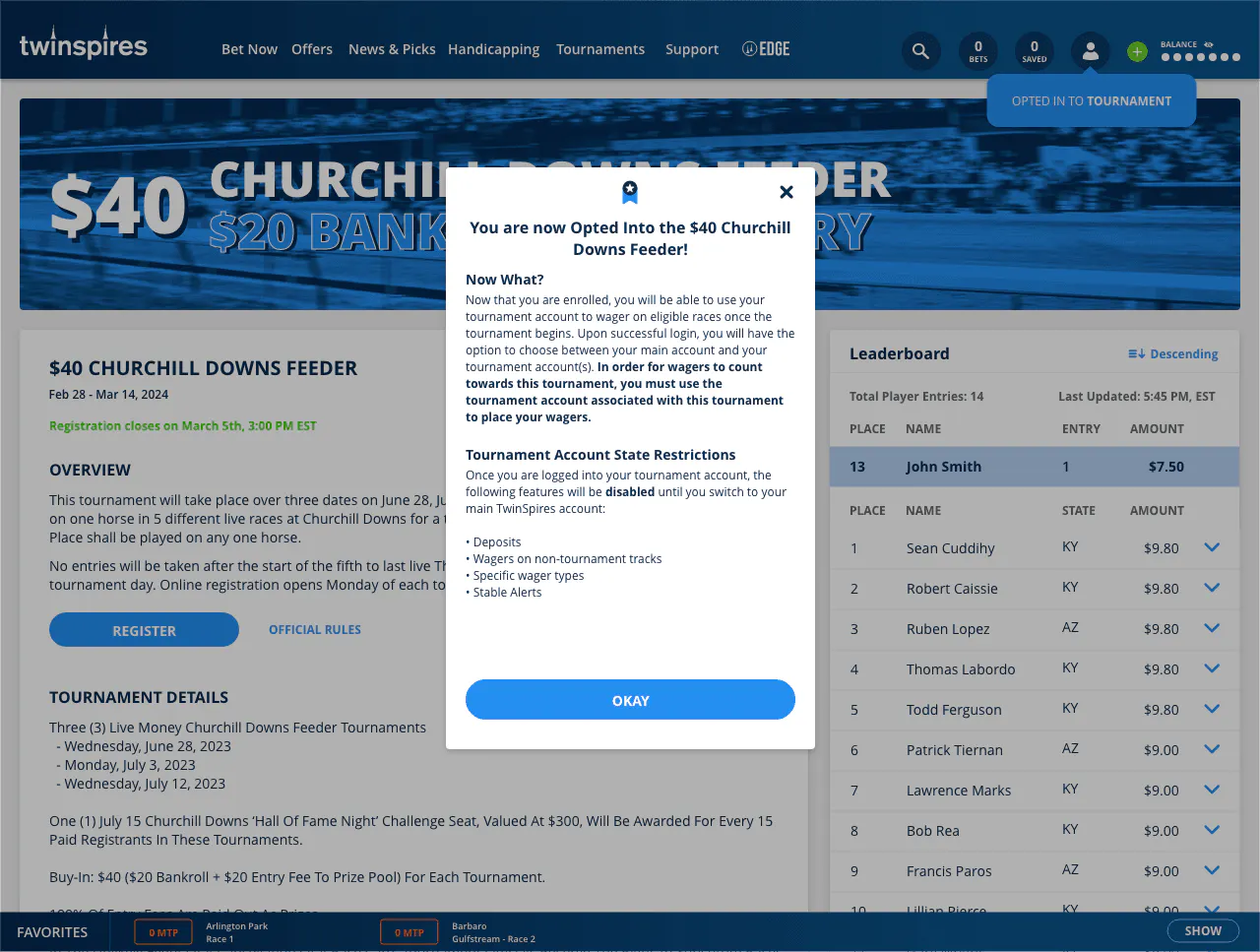Click Last Updated: 5:45 PM, EST text
The width and height of the screenshot is (1260, 952).
click(x=1137, y=397)
